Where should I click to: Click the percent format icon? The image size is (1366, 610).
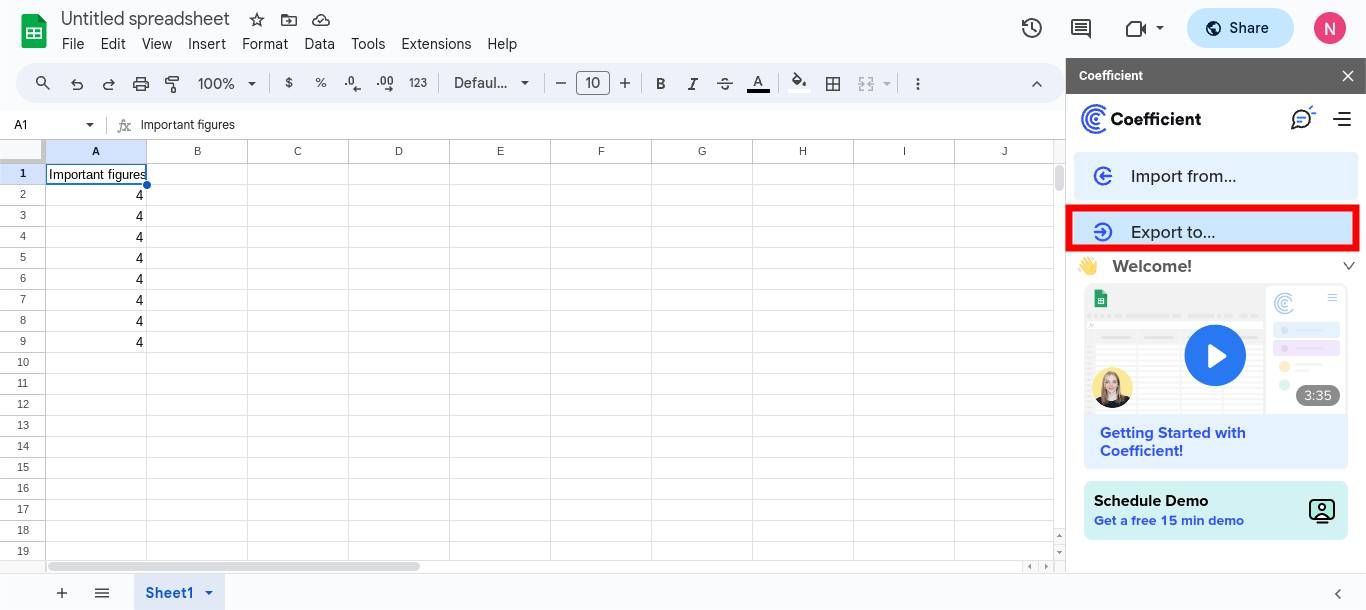point(320,83)
